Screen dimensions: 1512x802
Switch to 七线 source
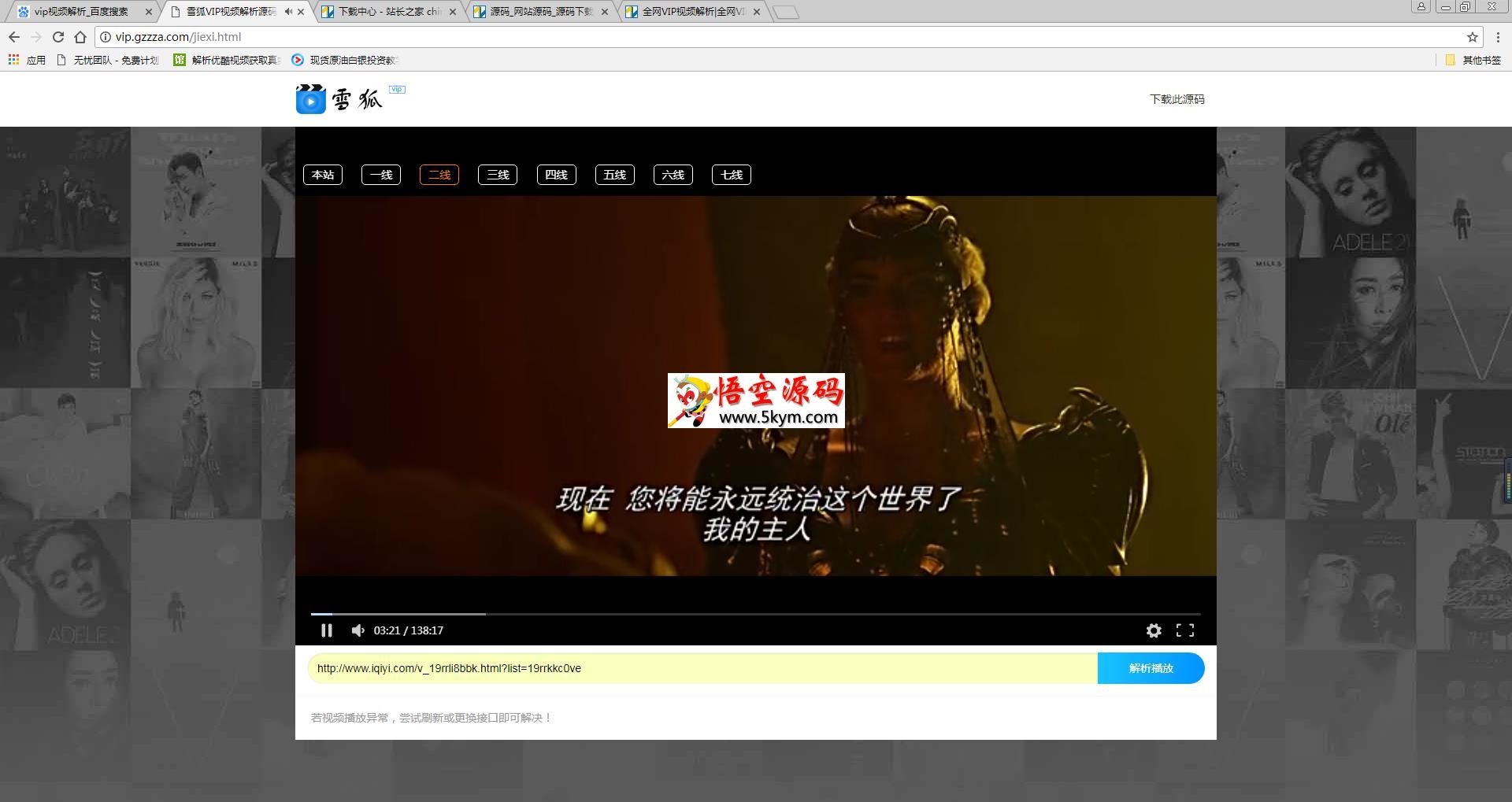tap(732, 175)
